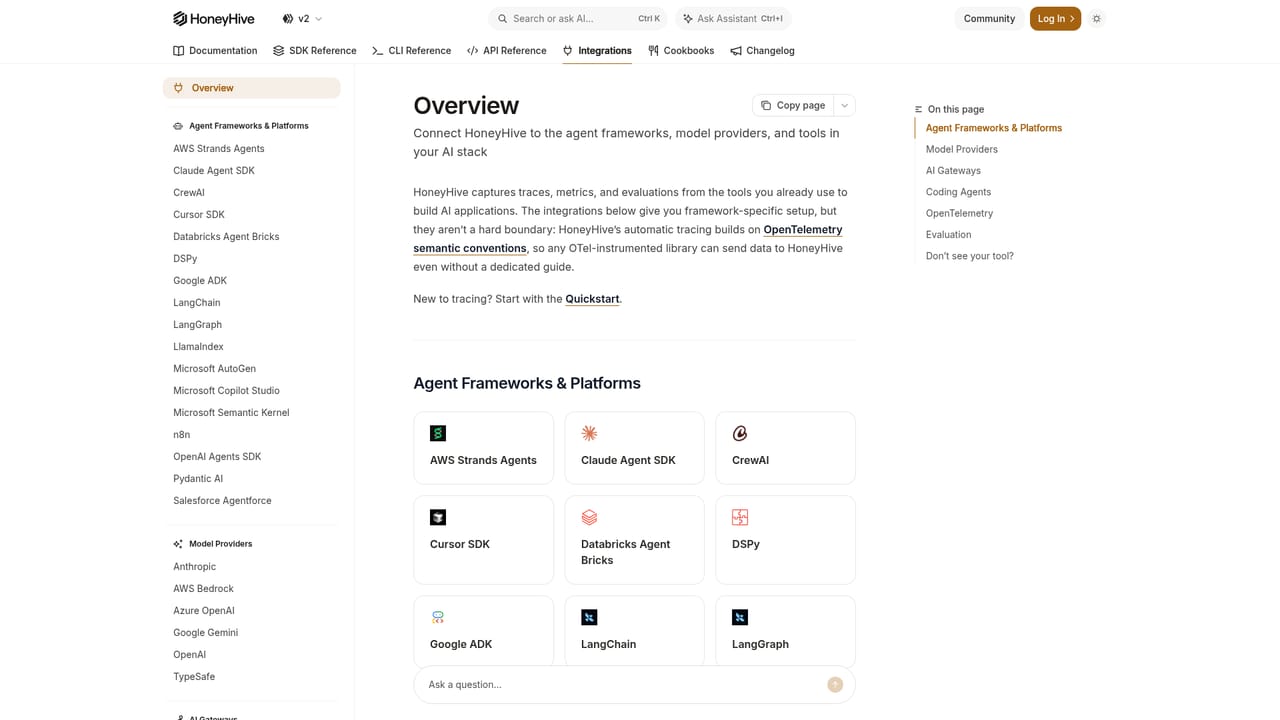
Task: Jump to Model Providers in On this page
Action: [x=961, y=149]
